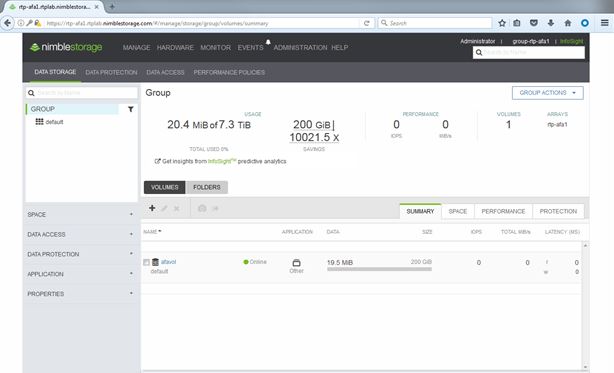Image resolution: width=614 pixels, height=373 pixels.
Task: Check the afavol volume checkbox
Action: coord(146,262)
